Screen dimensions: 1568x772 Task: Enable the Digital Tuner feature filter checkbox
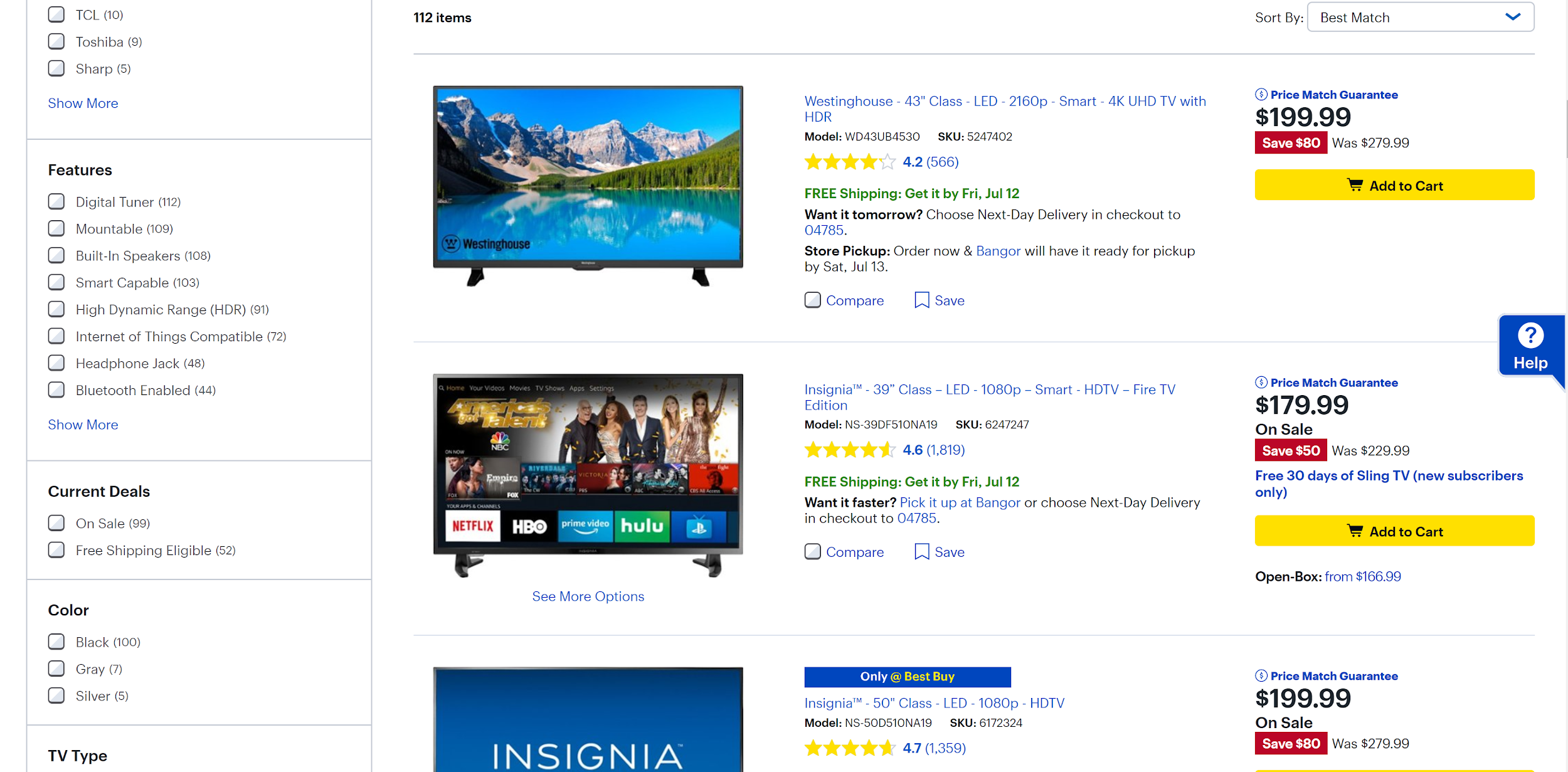point(57,201)
